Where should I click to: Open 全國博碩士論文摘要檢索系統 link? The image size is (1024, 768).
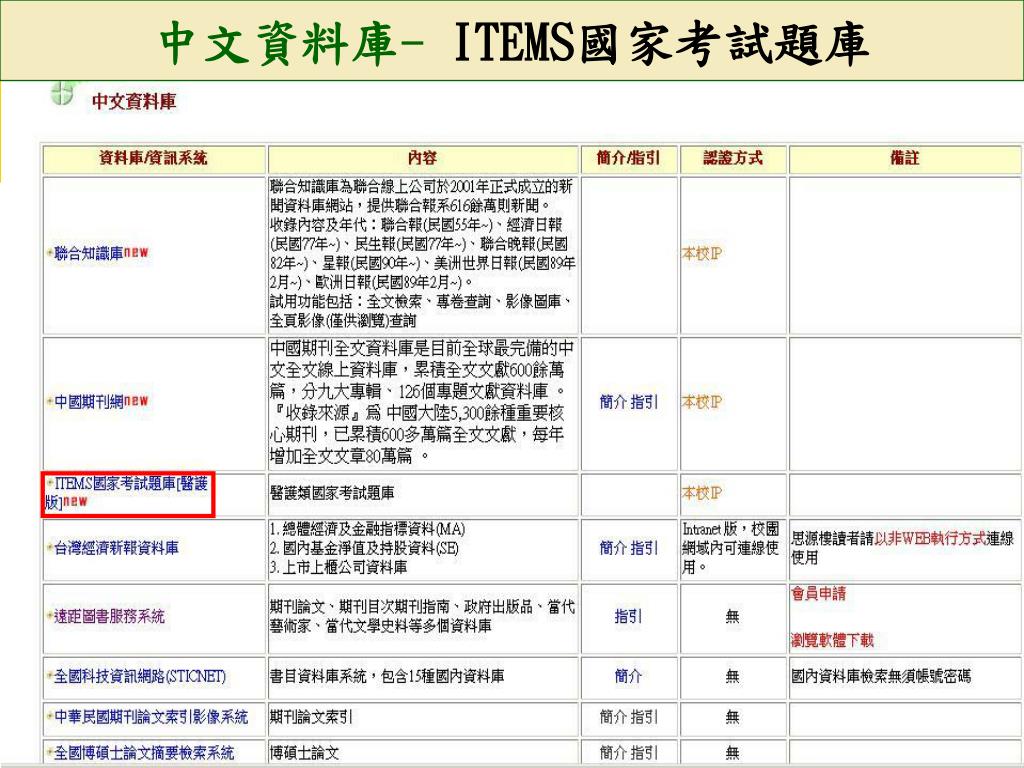144,753
